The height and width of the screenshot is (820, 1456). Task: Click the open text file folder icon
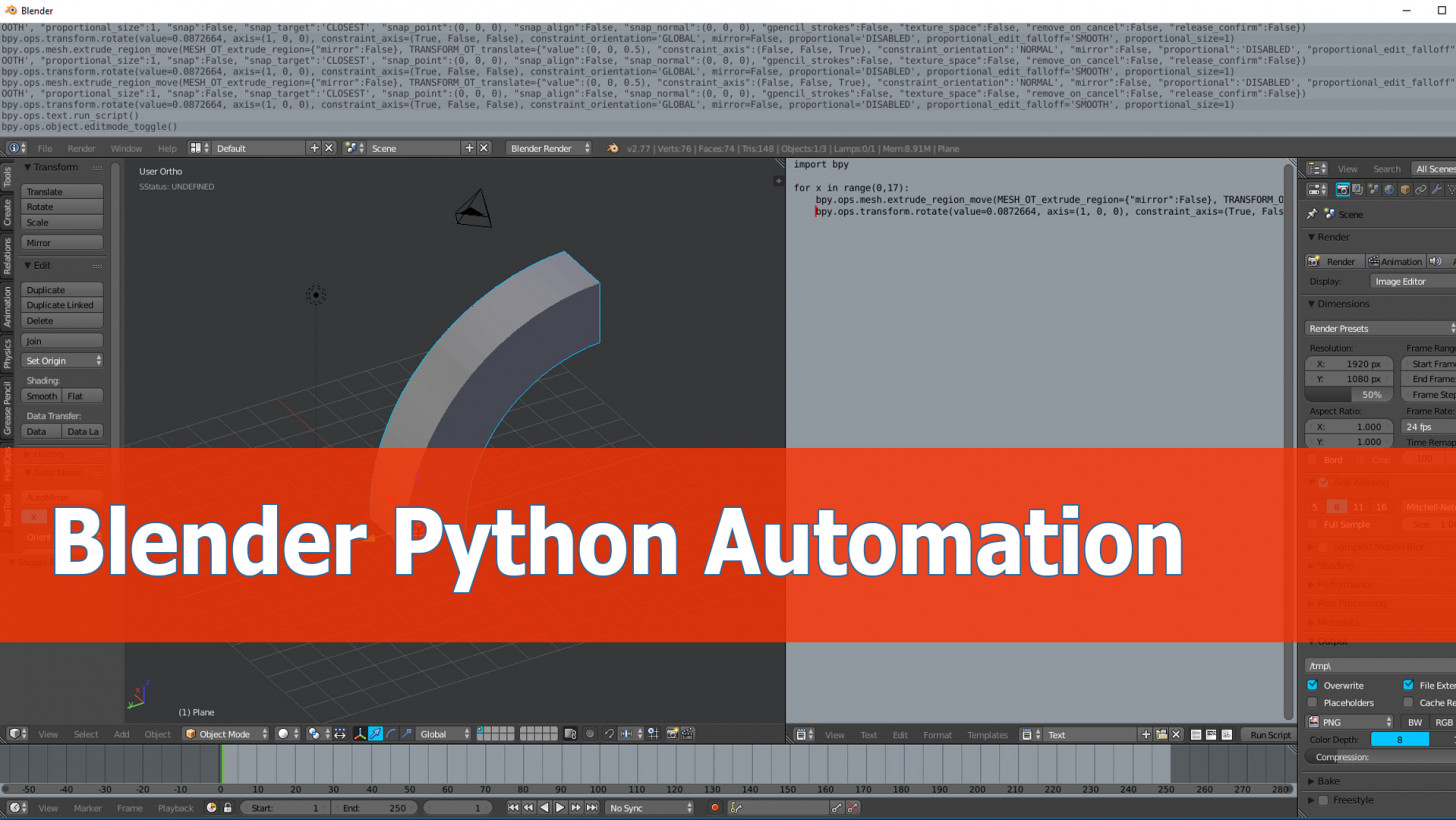[x=1161, y=735]
